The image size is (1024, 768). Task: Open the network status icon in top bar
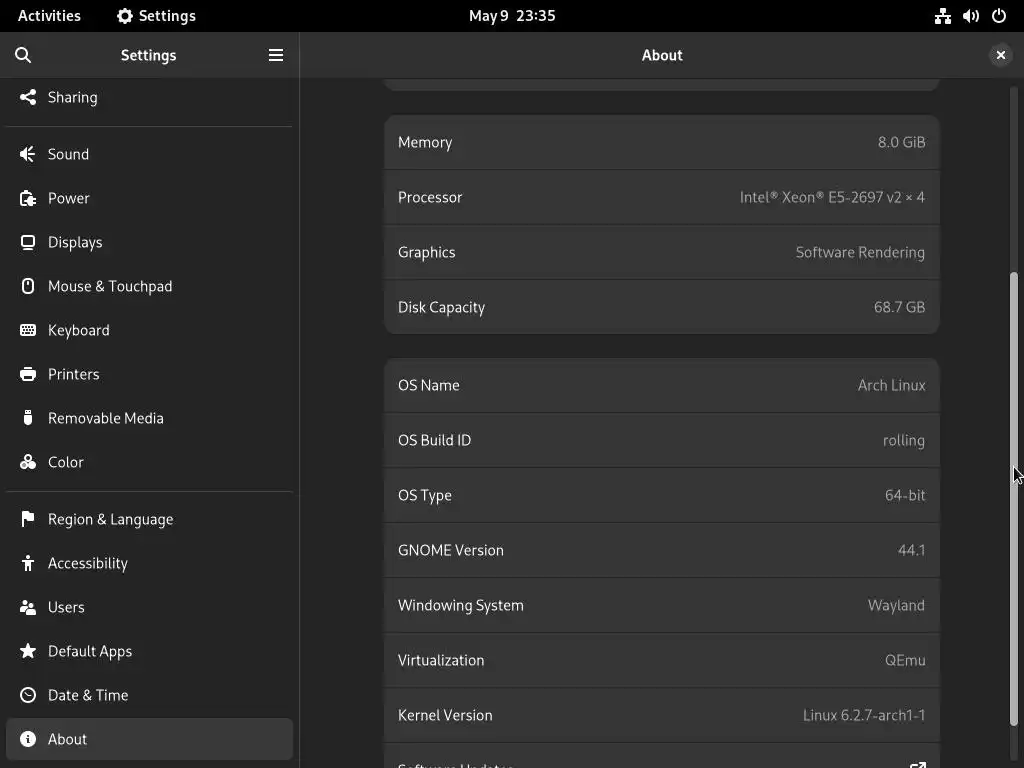tap(942, 16)
